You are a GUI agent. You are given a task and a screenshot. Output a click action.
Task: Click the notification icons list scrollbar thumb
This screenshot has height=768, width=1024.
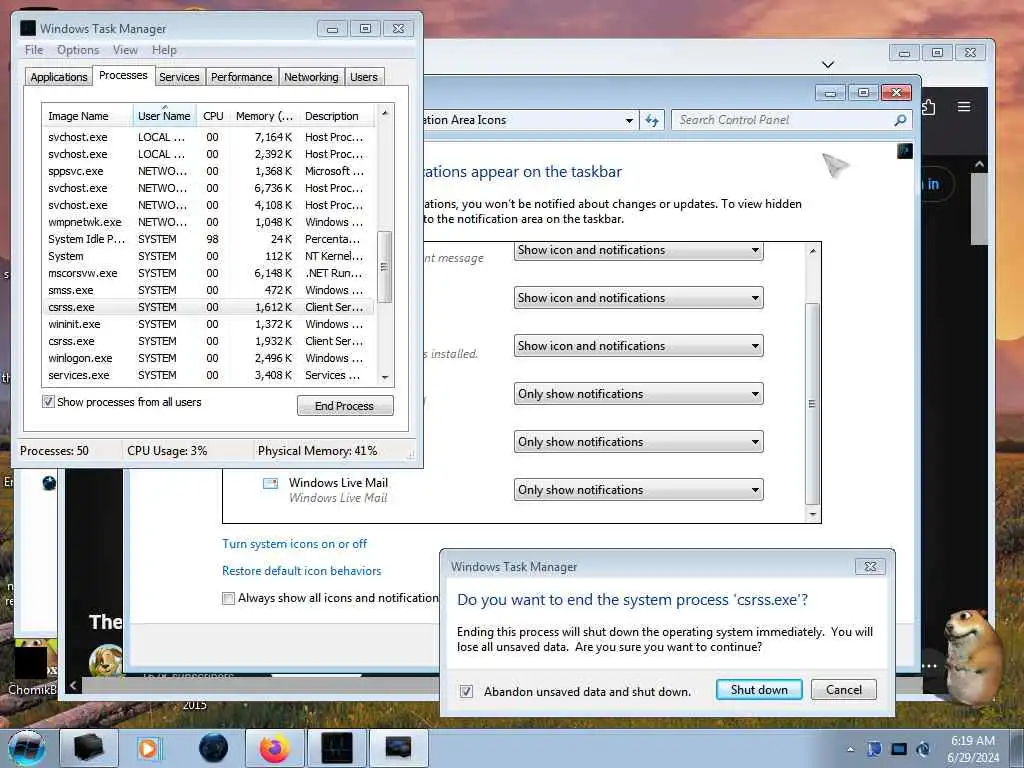pos(812,404)
